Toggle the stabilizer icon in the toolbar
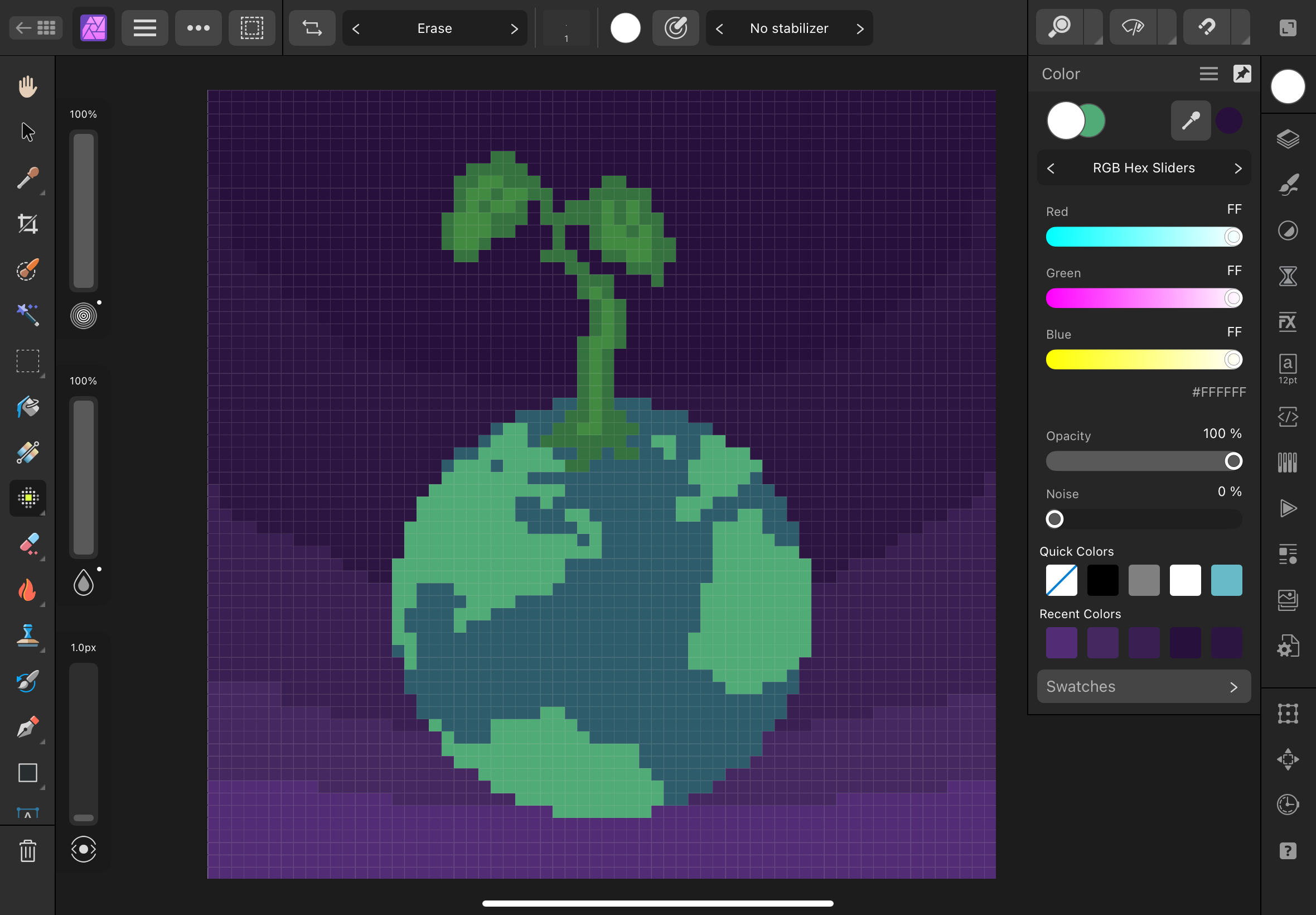The height and width of the screenshot is (915, 1316). pos(675,27)
